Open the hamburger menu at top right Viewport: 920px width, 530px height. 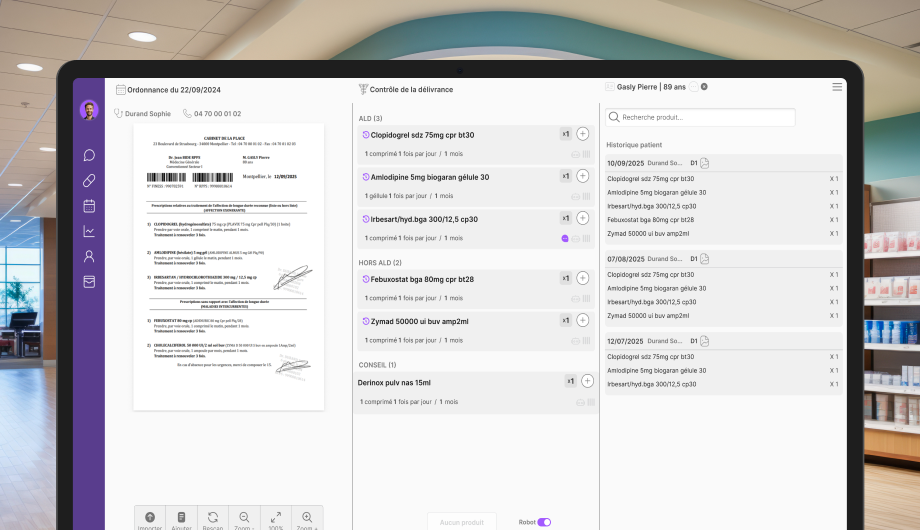(x=837, y=87)
